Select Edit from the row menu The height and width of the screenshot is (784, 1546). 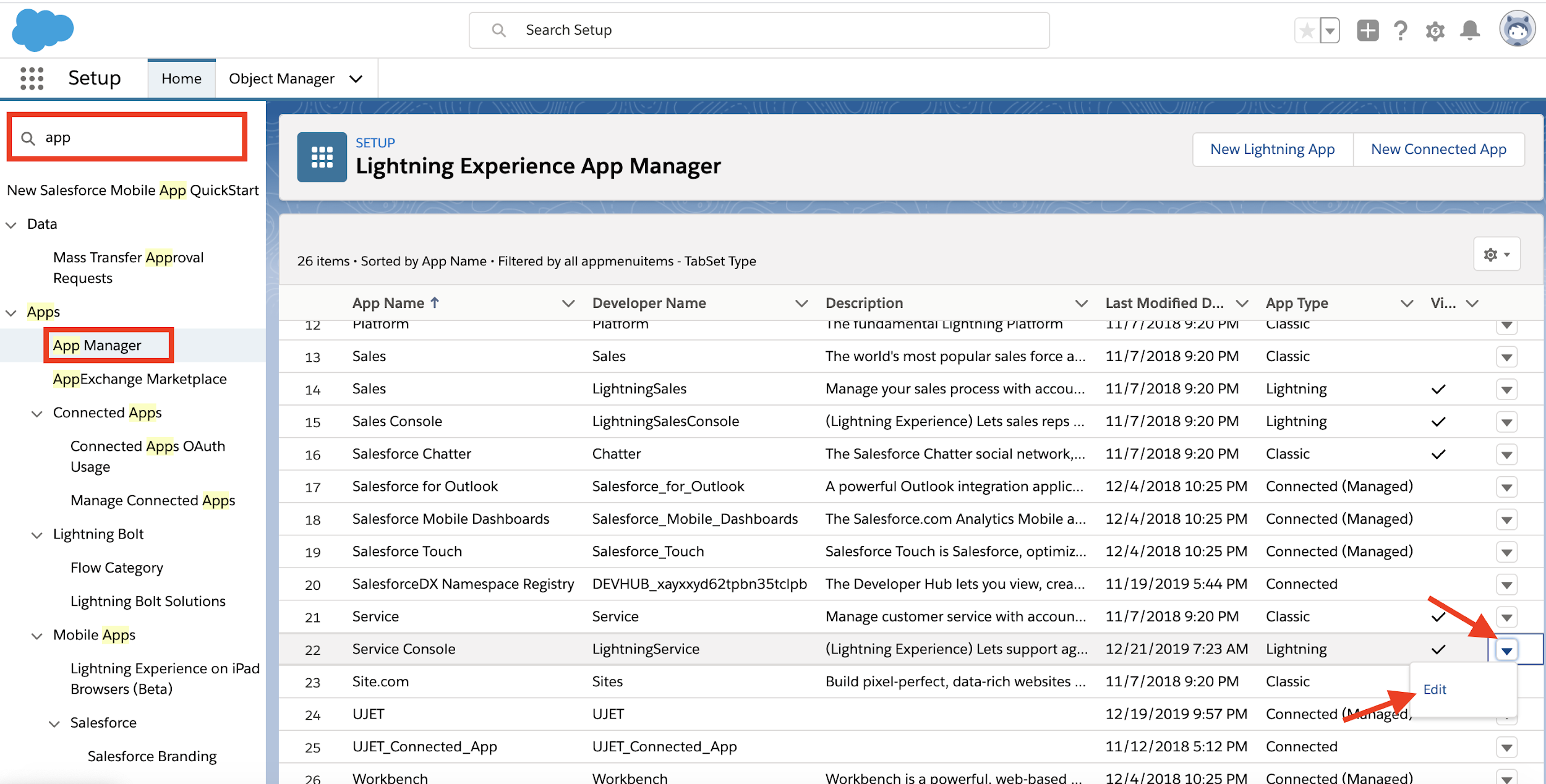(x=1435, y=689)
